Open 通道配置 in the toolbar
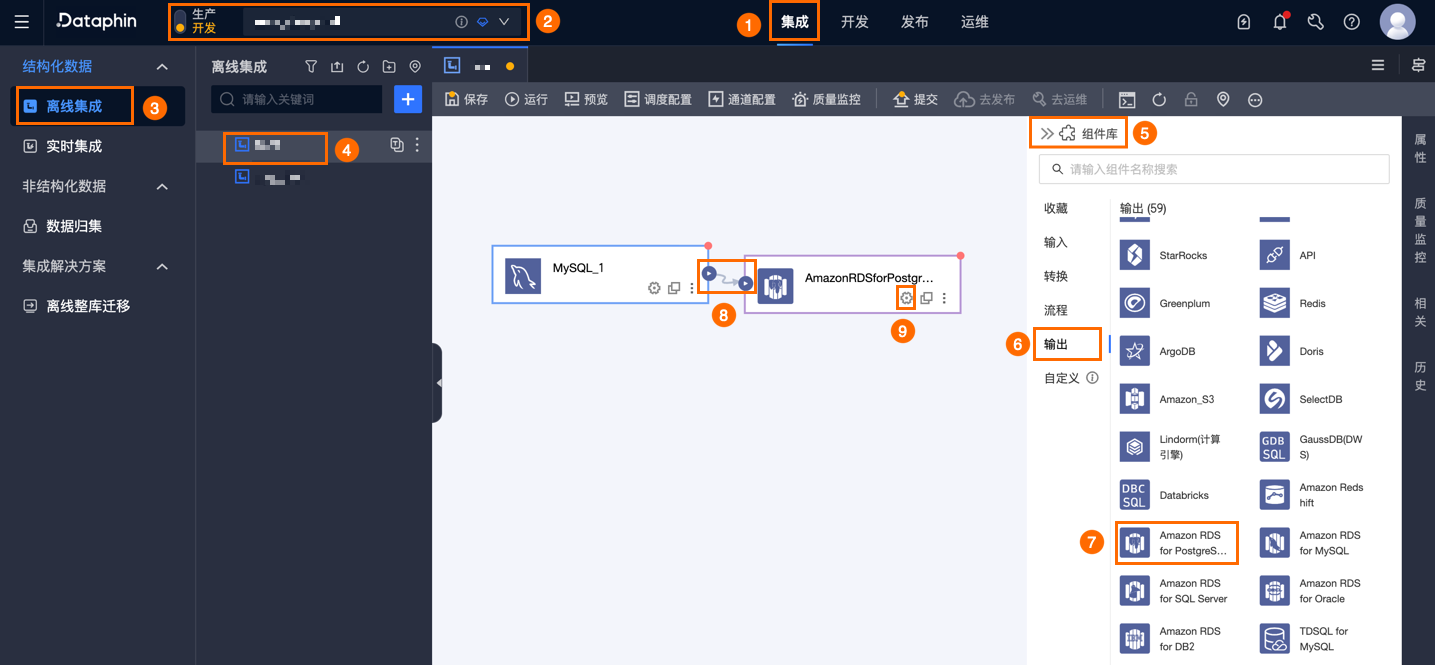The height and width of the screenshot is (665, 1435). coord(742,99)
